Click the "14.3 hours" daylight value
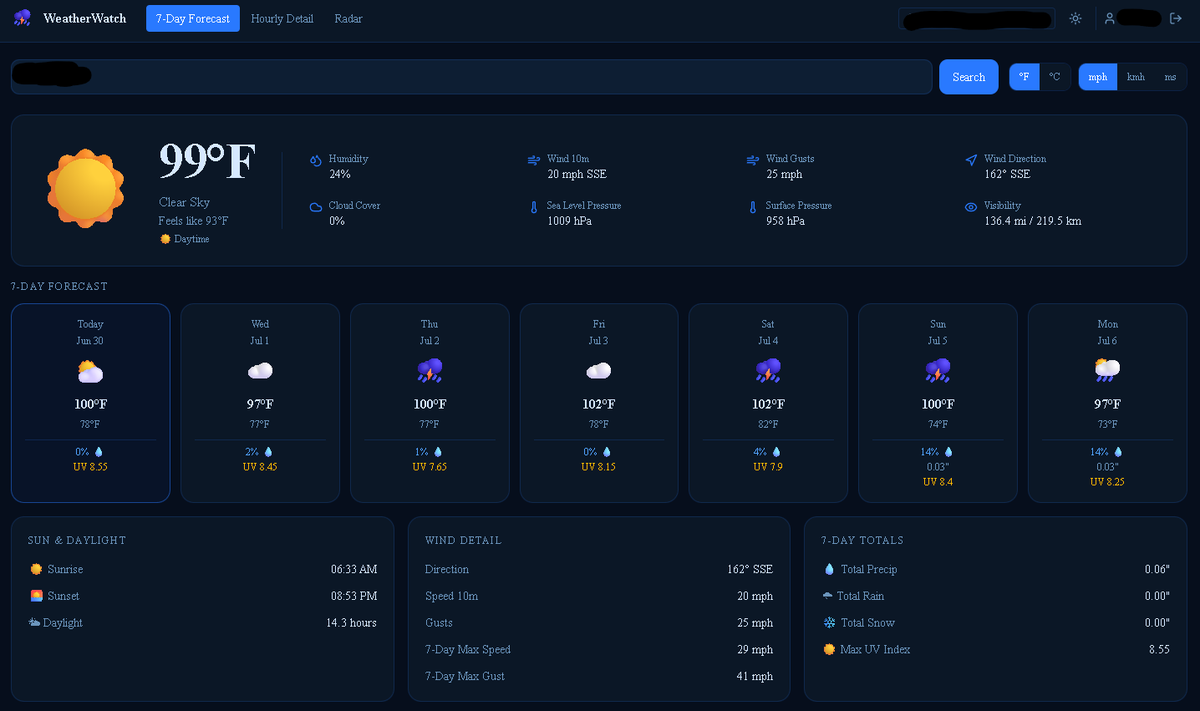The width and height of the screenshot is (1200, 711). pos(351,623)
